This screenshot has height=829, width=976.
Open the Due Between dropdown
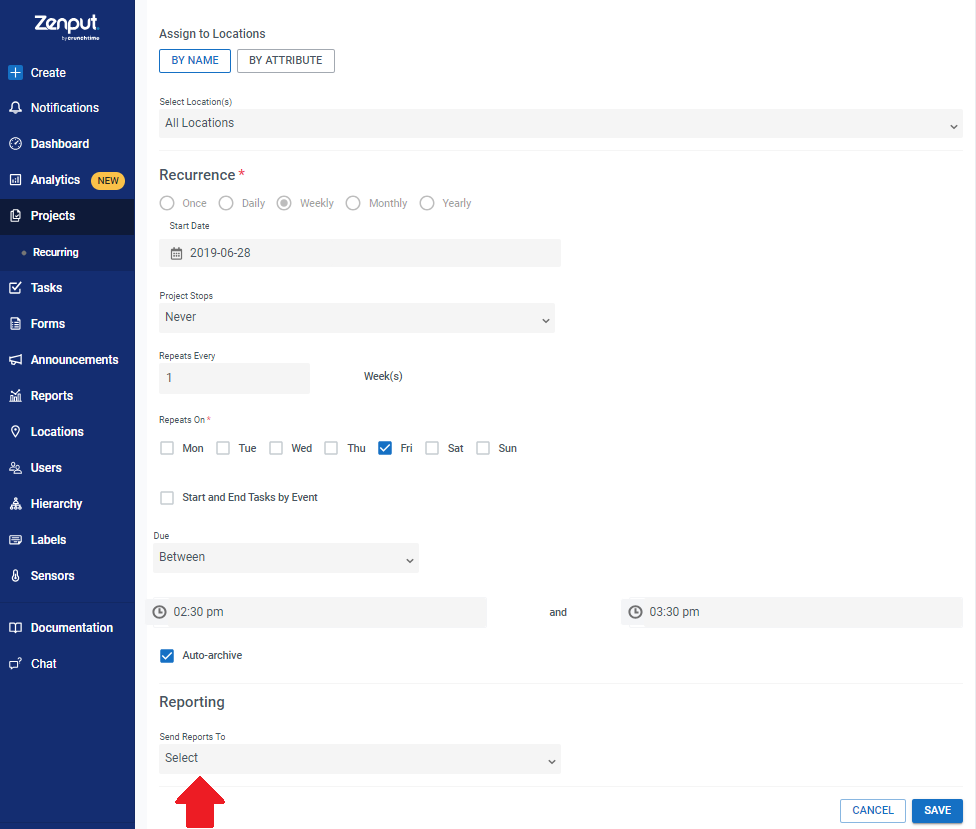(286, 558)
